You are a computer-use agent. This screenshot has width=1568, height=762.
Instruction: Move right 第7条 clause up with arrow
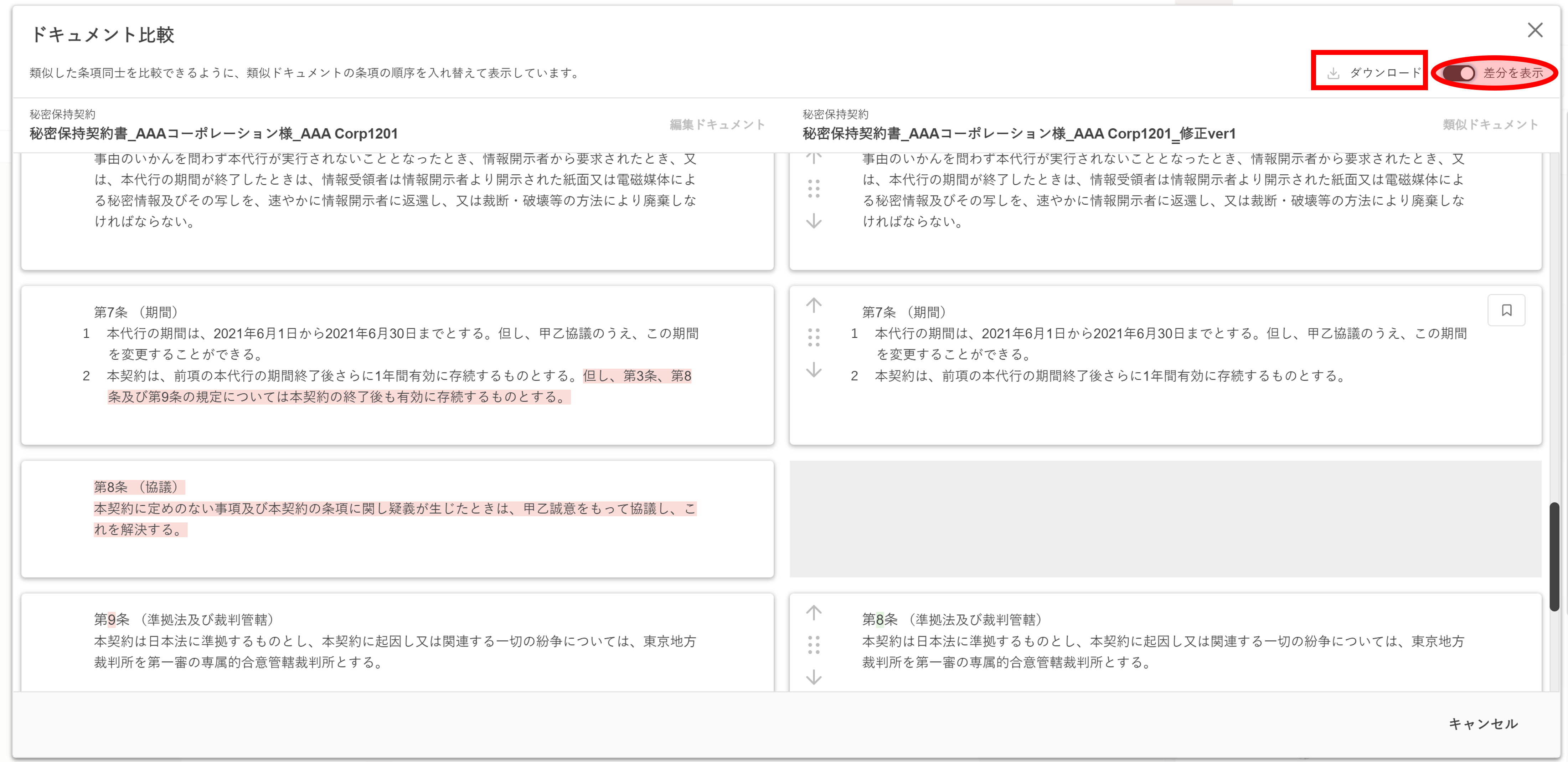(814, 305)
